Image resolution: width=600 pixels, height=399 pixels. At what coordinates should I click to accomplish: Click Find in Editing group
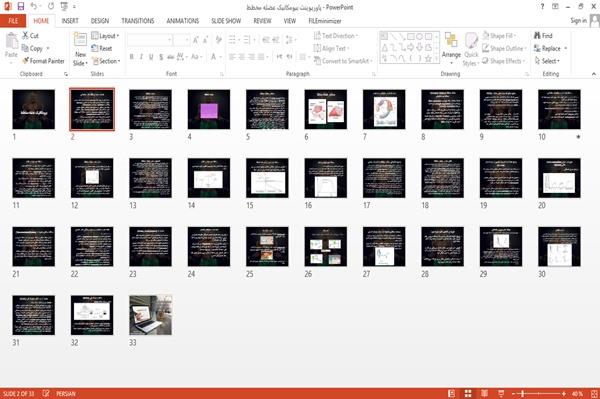click(x=543, y=36)
